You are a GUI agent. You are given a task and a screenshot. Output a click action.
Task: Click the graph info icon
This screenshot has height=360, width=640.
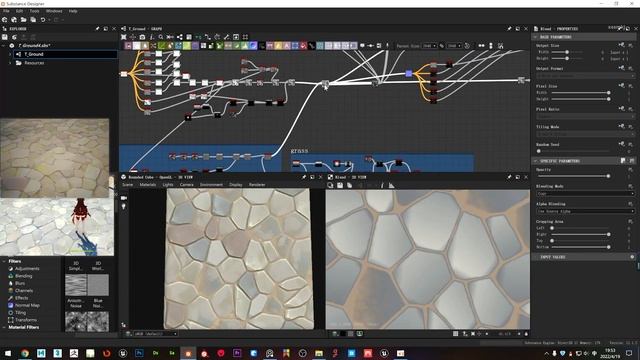point(151,37)
